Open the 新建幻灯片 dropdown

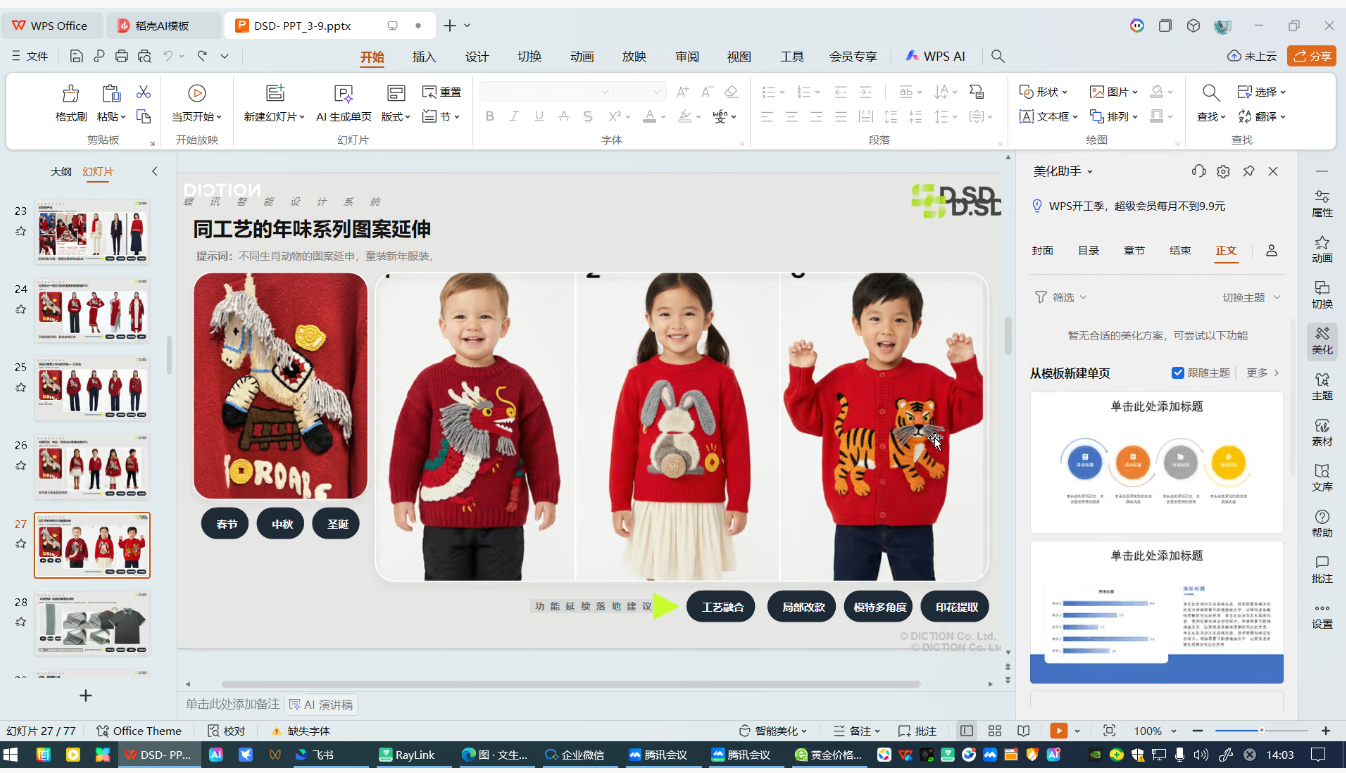275,117
